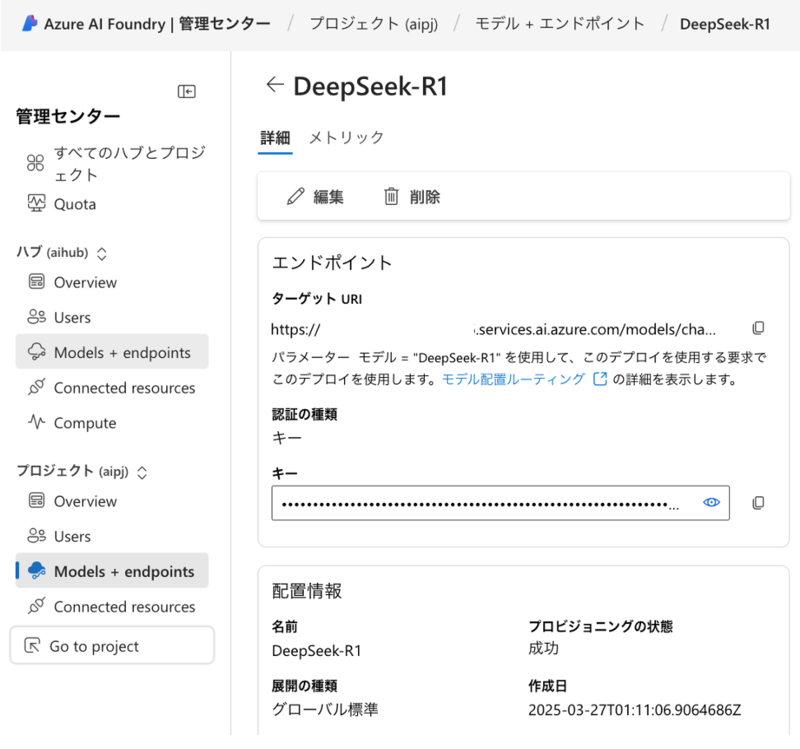Click inside the masked キー field
800x749 pixels.
(500, 503)
